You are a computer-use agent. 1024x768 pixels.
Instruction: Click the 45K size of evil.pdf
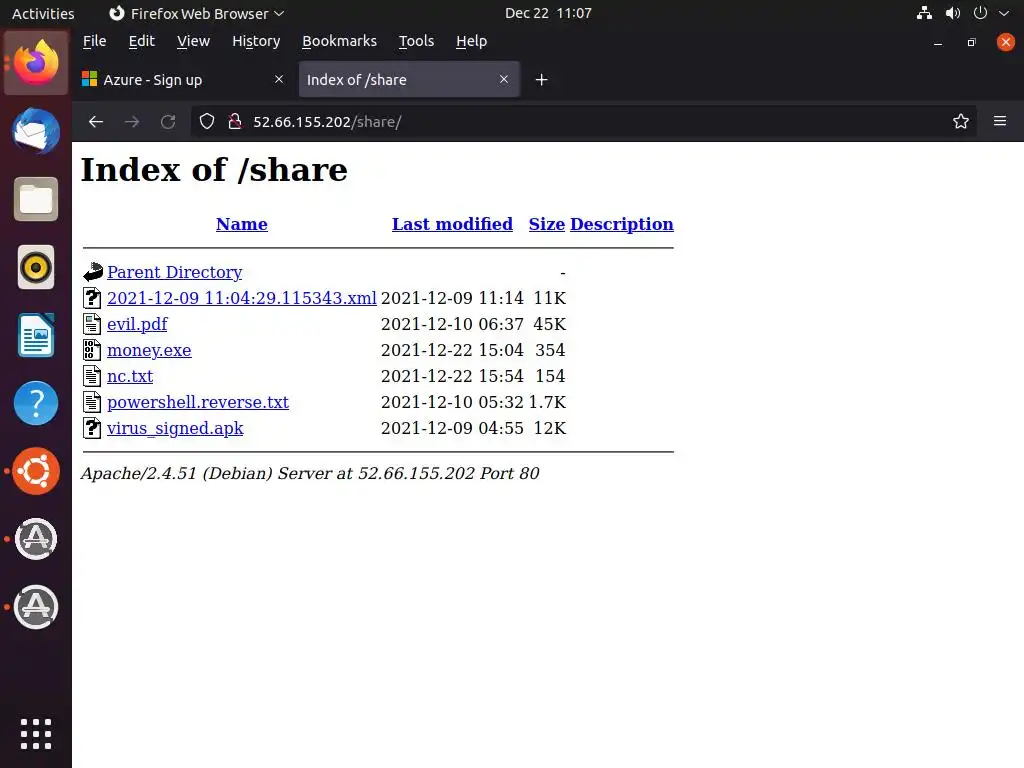549,324
